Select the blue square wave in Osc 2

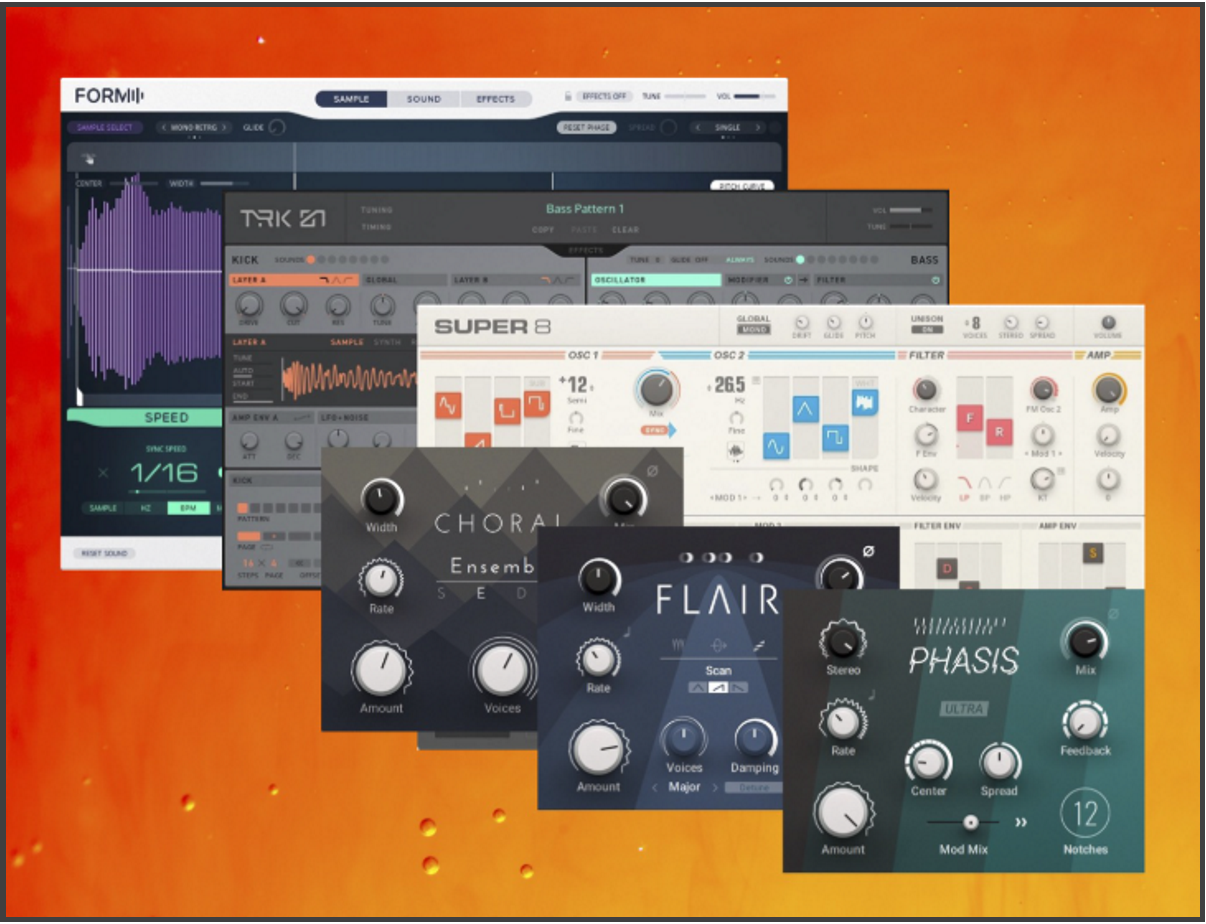(835, 437)
